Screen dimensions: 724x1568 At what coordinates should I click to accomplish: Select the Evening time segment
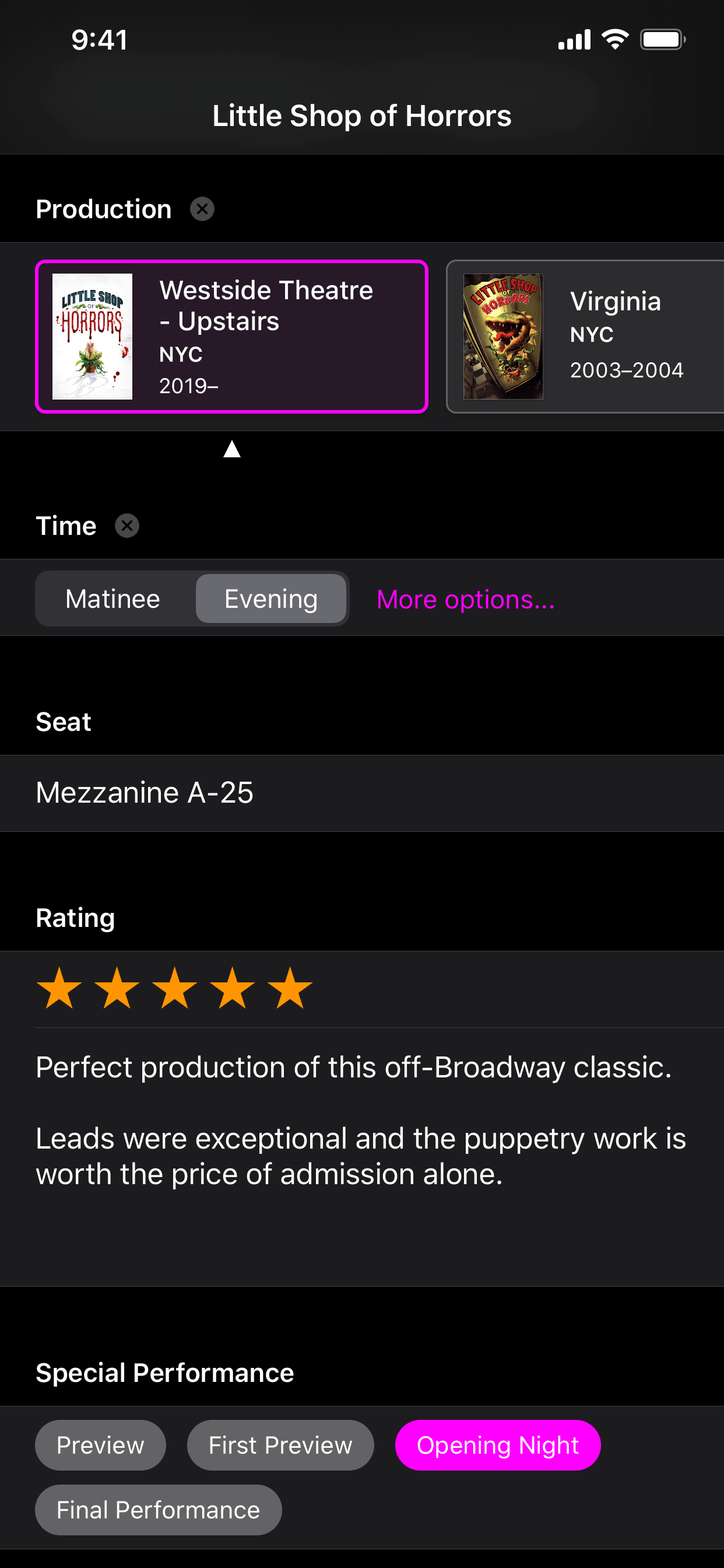[x=270, y=599]
